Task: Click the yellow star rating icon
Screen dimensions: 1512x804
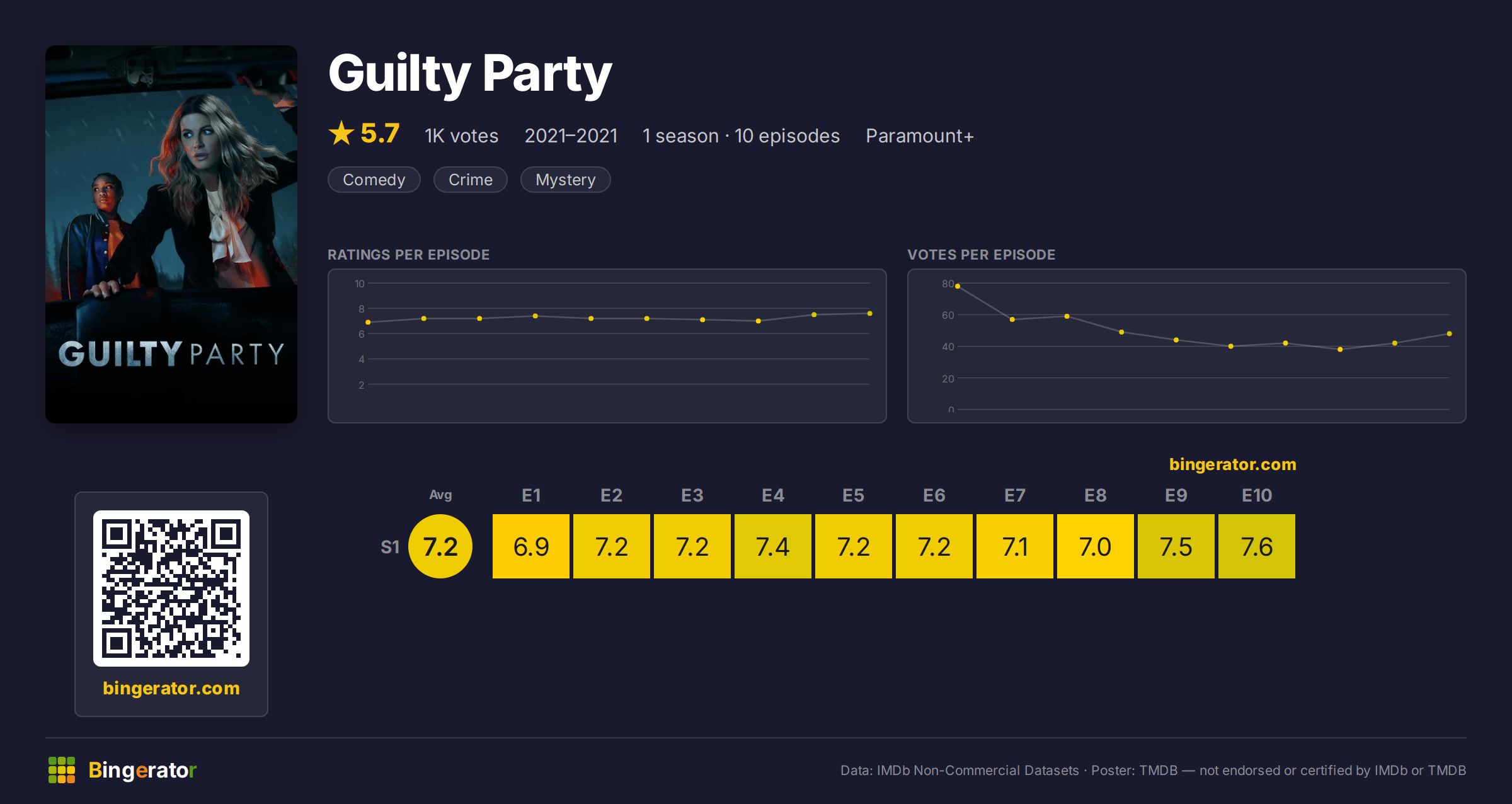Action: coord(341,133)
